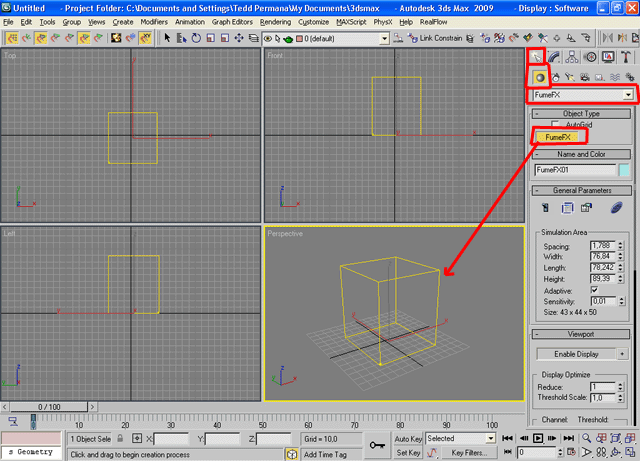Collapse the General Parameters rollout
640x461 pixels.
point(581,190)
